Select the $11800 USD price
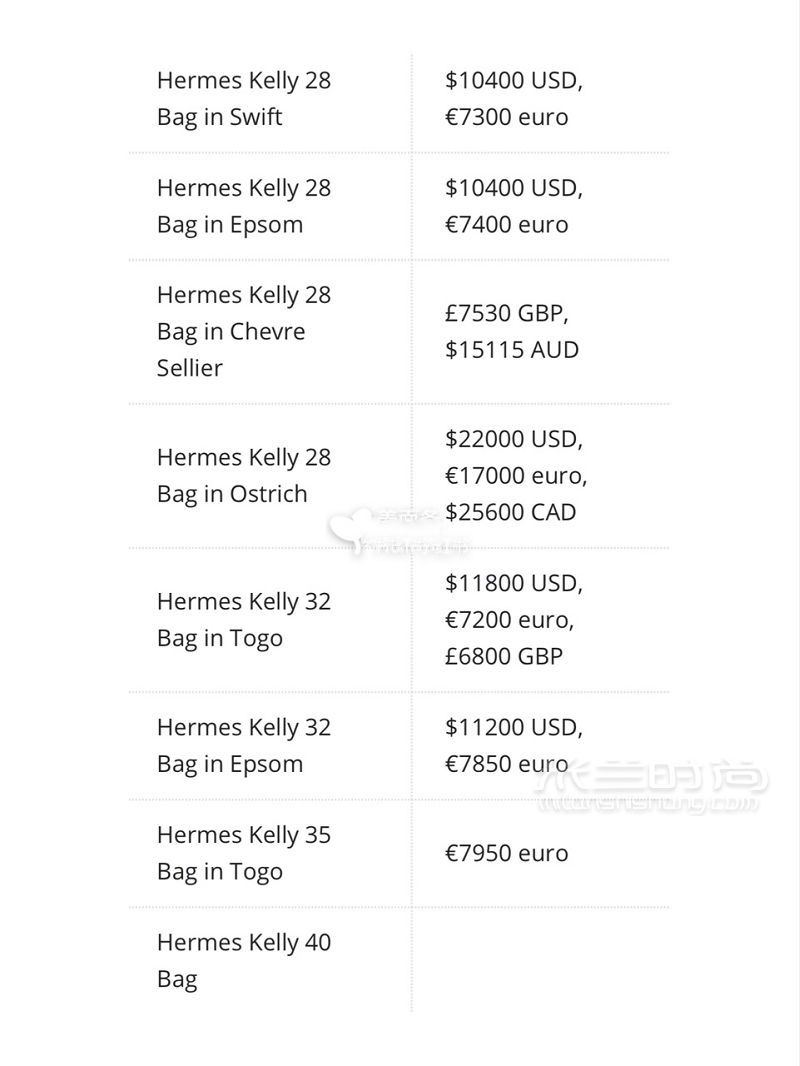The width and height of the screenshot is (800, 1066). tap(514, 583)
